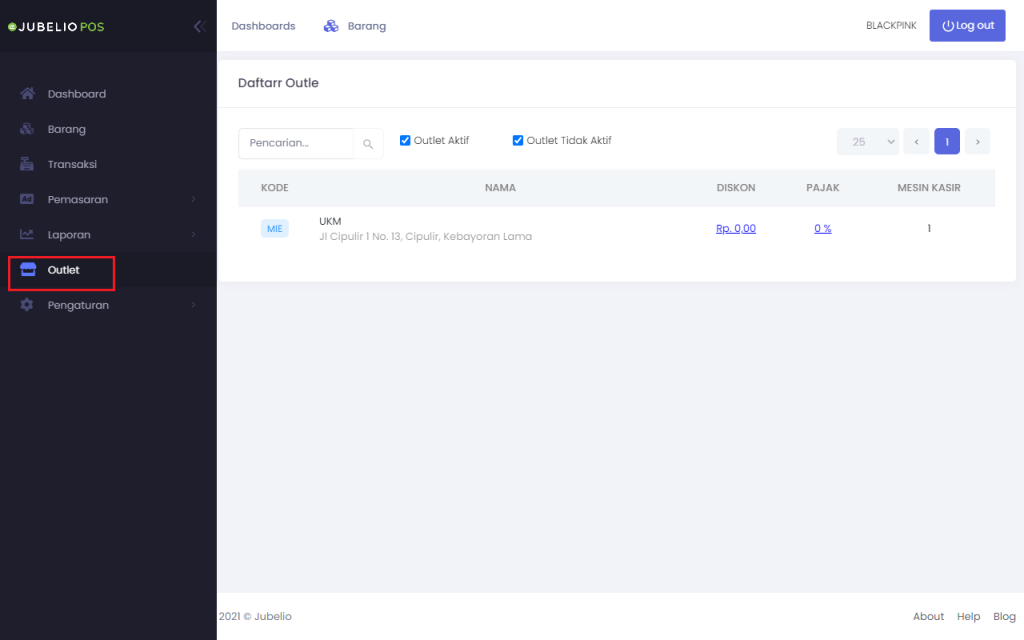This screenshot has width=1024, height=640.
Task: Open the 25 rows-per-page dropdown
Action: click(x=868, y=142)
